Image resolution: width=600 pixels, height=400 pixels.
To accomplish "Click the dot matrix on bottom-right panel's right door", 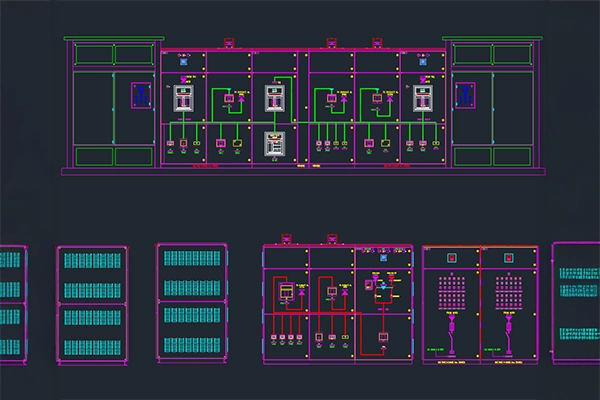I will click(509, 292).
